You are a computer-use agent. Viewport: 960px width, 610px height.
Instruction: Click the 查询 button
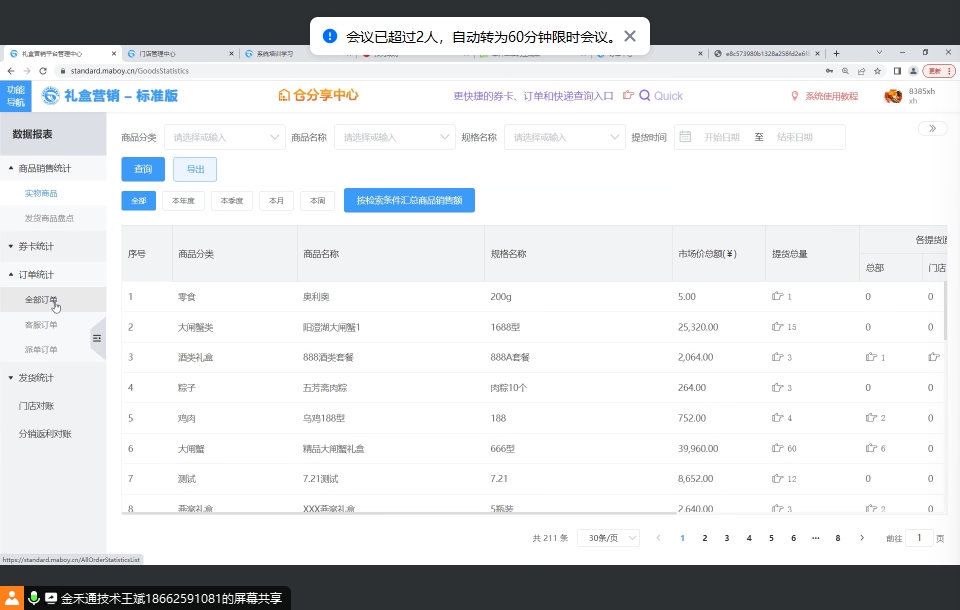[x=143, y=169]
